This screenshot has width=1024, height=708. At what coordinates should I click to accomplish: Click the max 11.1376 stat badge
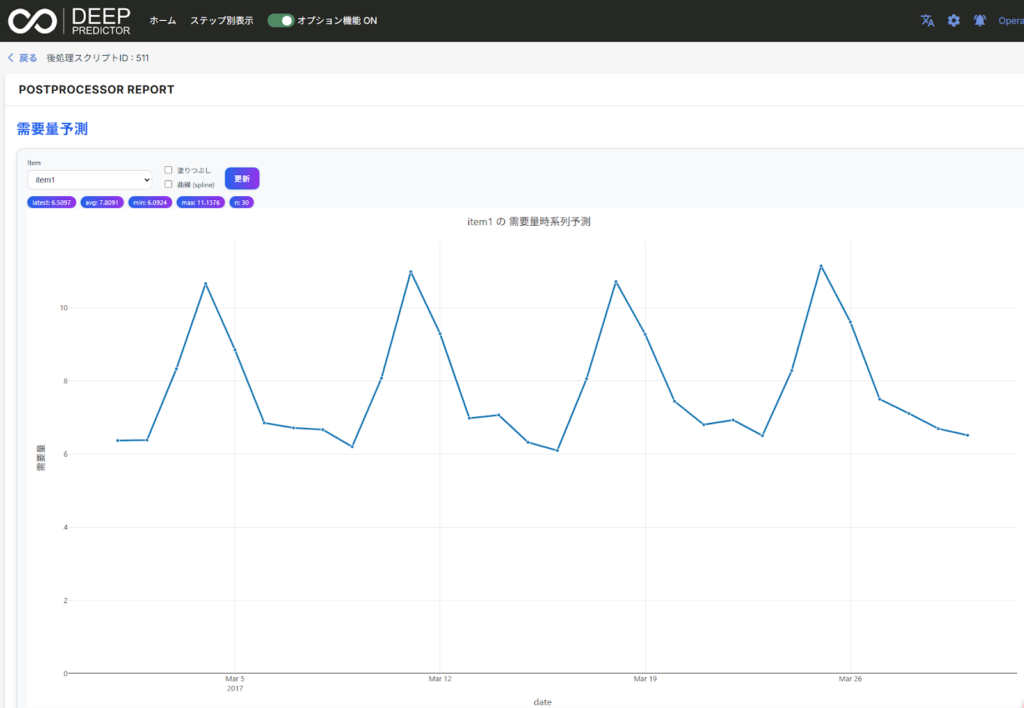200,202
